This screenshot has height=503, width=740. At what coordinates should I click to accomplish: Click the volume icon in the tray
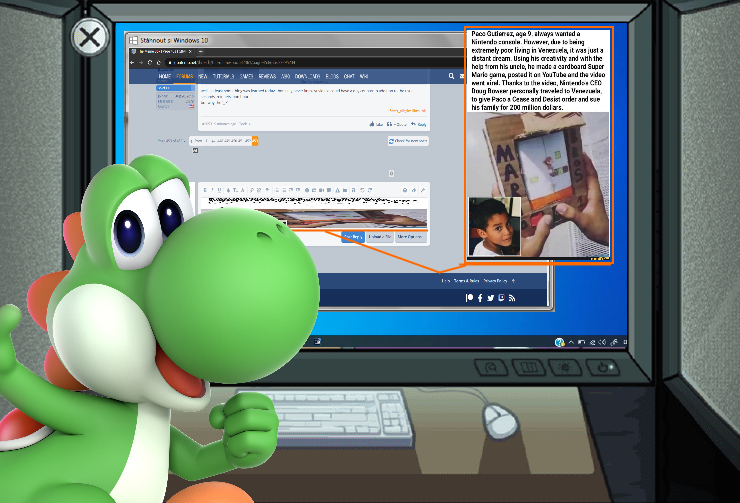603,342
